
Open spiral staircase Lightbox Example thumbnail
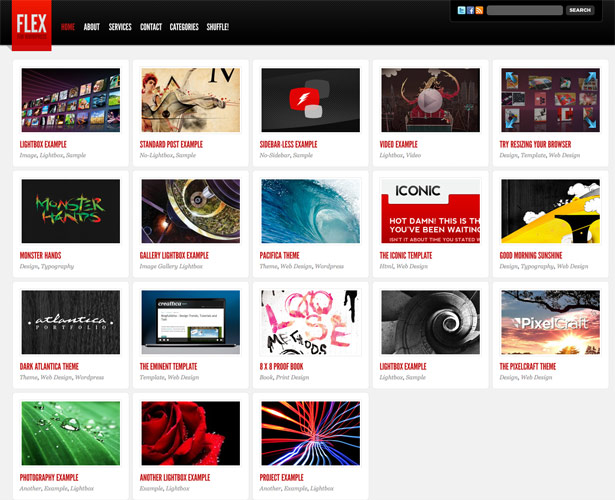(430, 322)
